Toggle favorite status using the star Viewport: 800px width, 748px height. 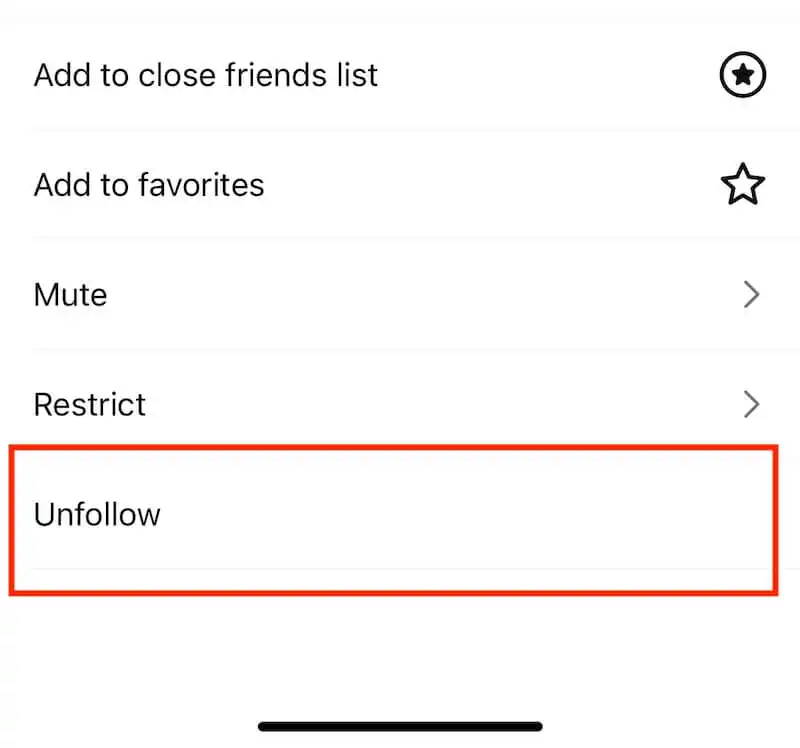coord(742,185)
